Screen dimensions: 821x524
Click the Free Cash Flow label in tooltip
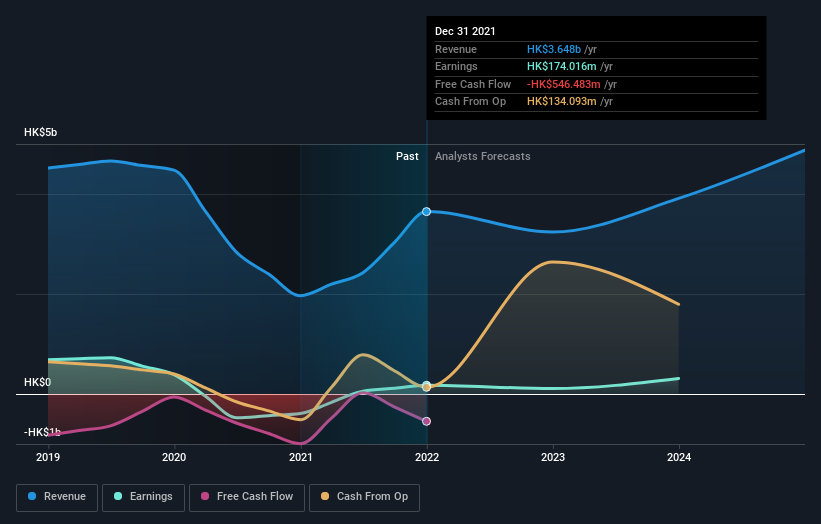tap(473, 84)
